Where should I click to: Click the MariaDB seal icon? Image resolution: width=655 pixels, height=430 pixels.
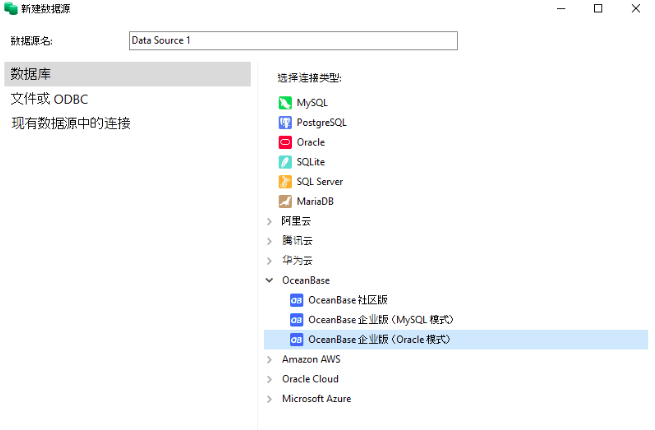[x=285, y=201]
